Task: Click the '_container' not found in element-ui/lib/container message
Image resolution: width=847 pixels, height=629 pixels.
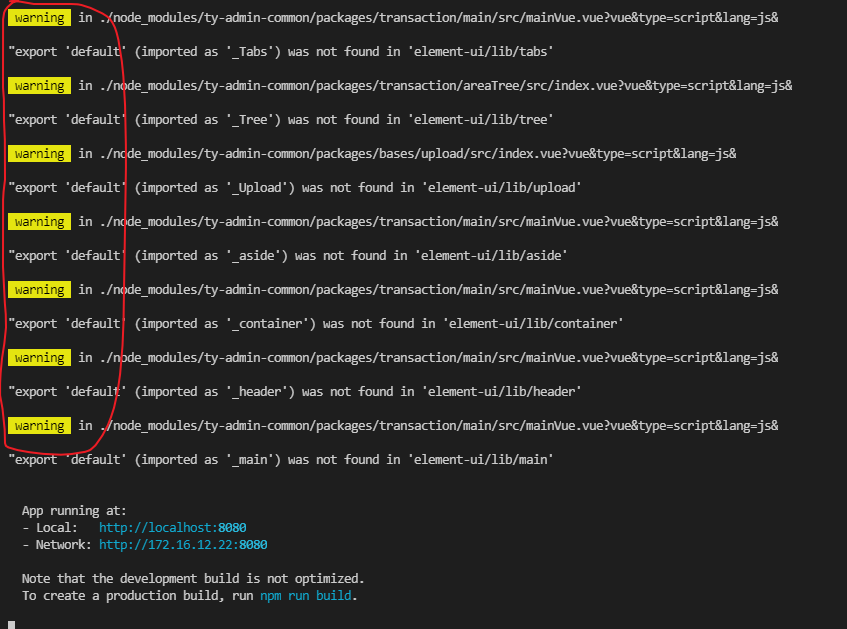Action: click(x=316, y=324)
